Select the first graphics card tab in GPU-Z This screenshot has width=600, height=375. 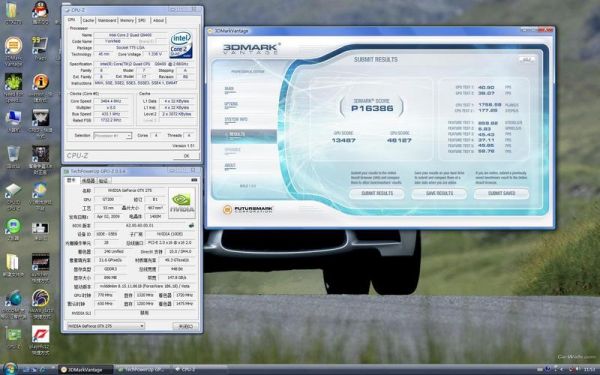pyautogui.click(x=71, y=180)
